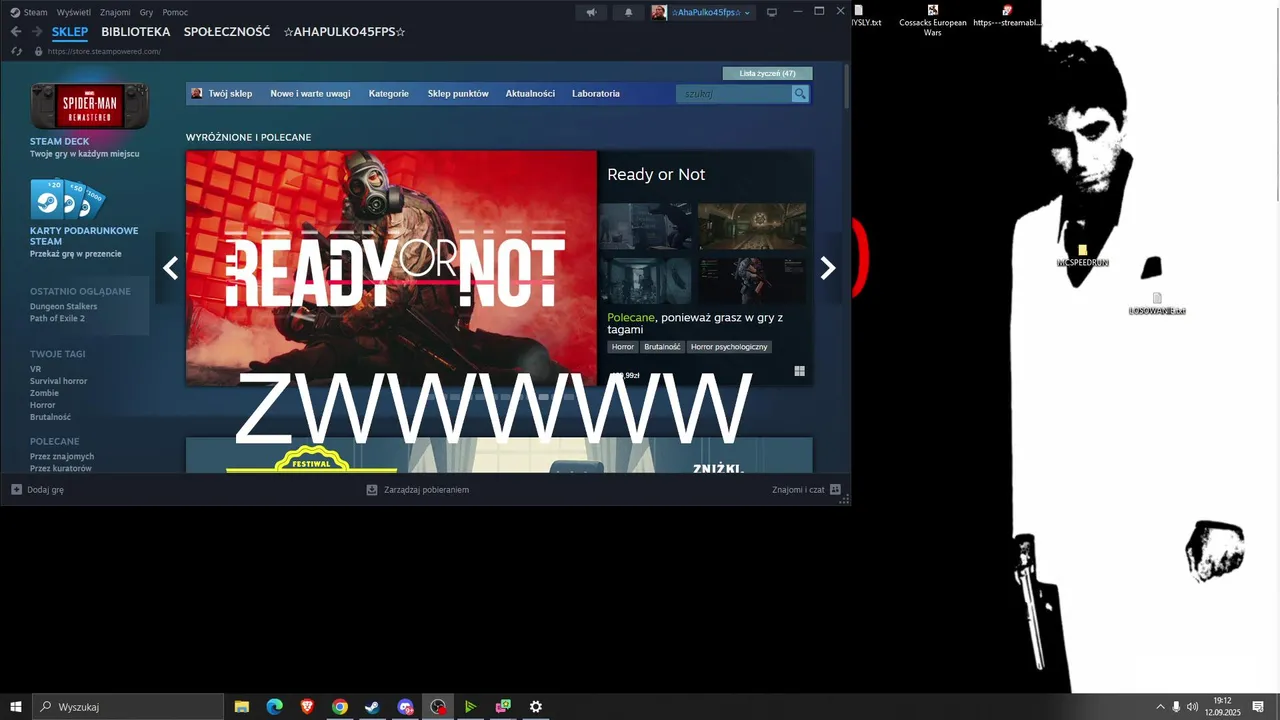
Task: Open the Windows Start menu
Action: pyautogui.click(x=15, y=707)
